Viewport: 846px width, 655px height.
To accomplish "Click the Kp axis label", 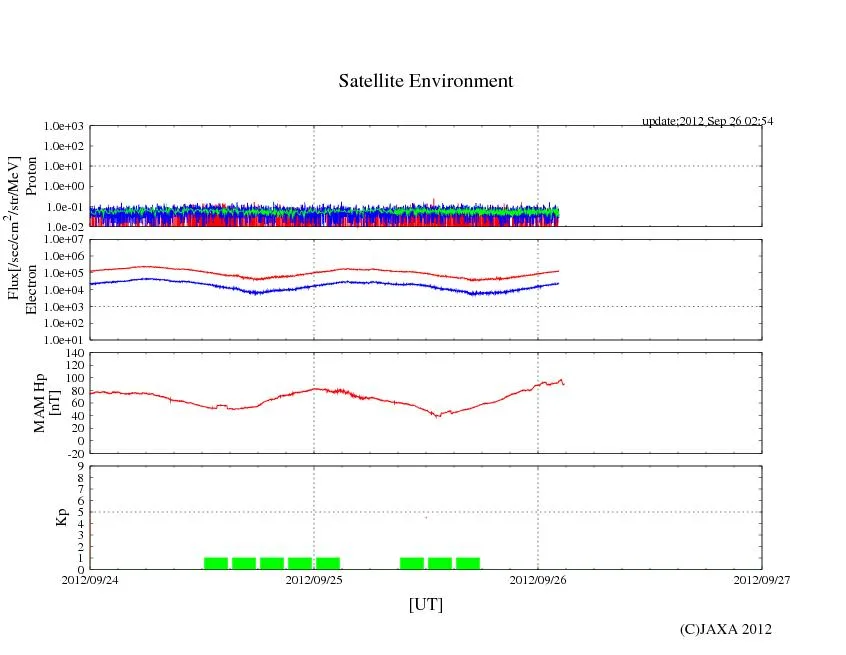I will click(61, 517).
